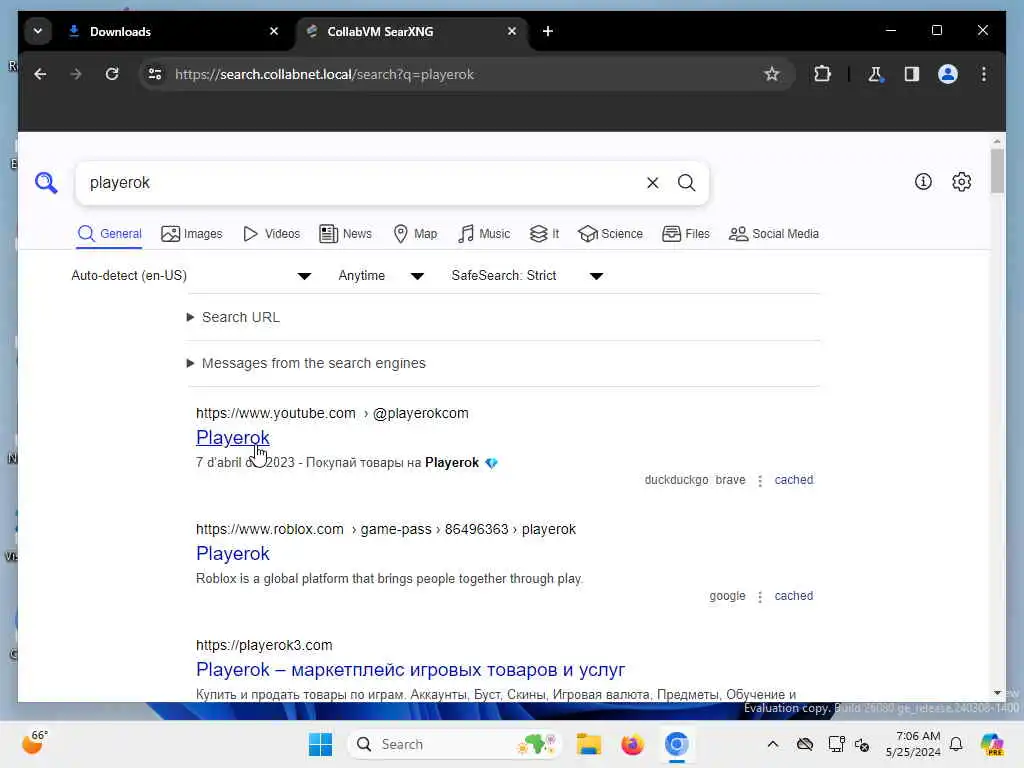Open the notifications bell icon
This screenshot has height=768, width=1024.
956,744
